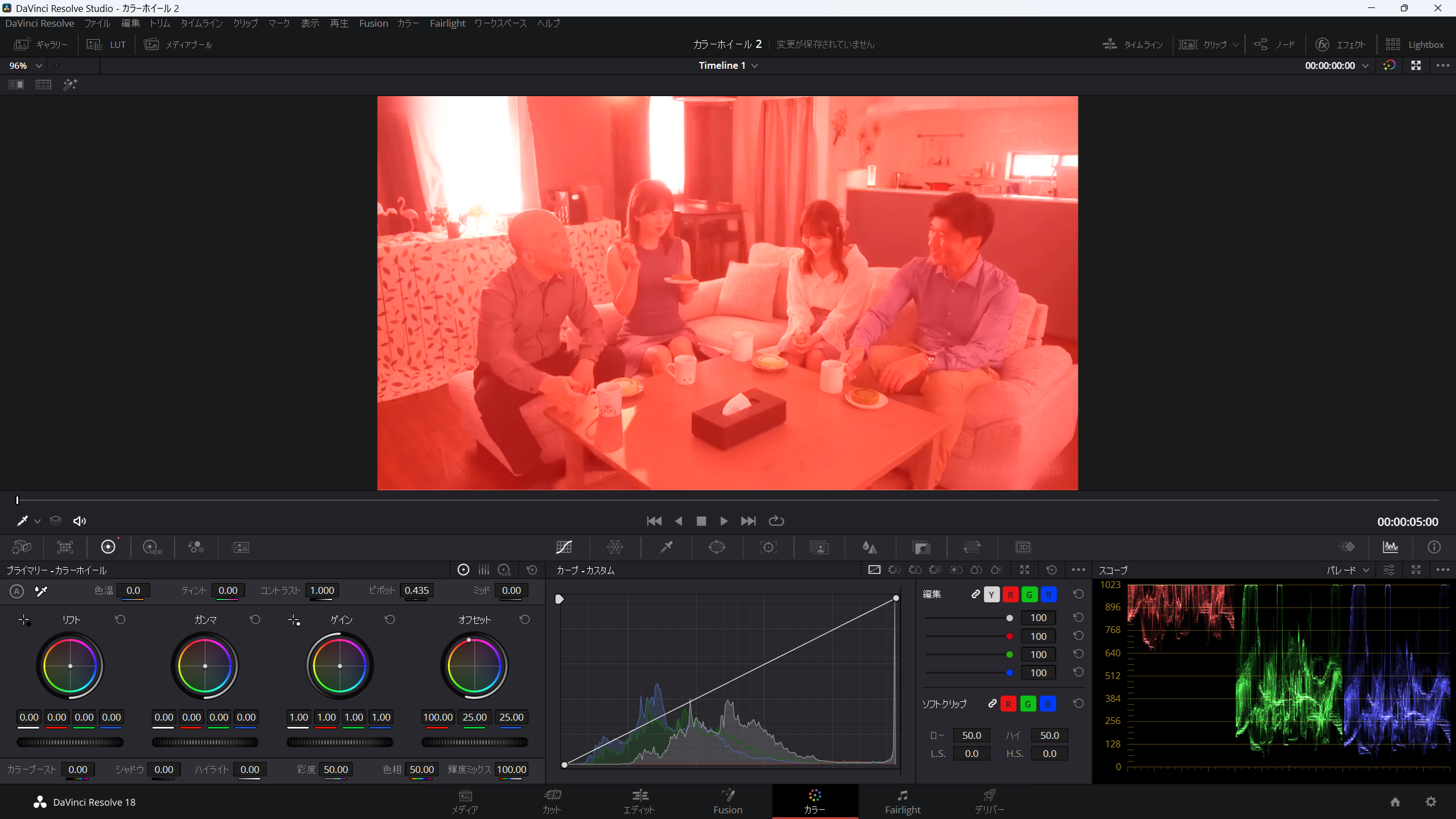
Task: Show the Scopes panel icon
Action: click(1391, 547)
